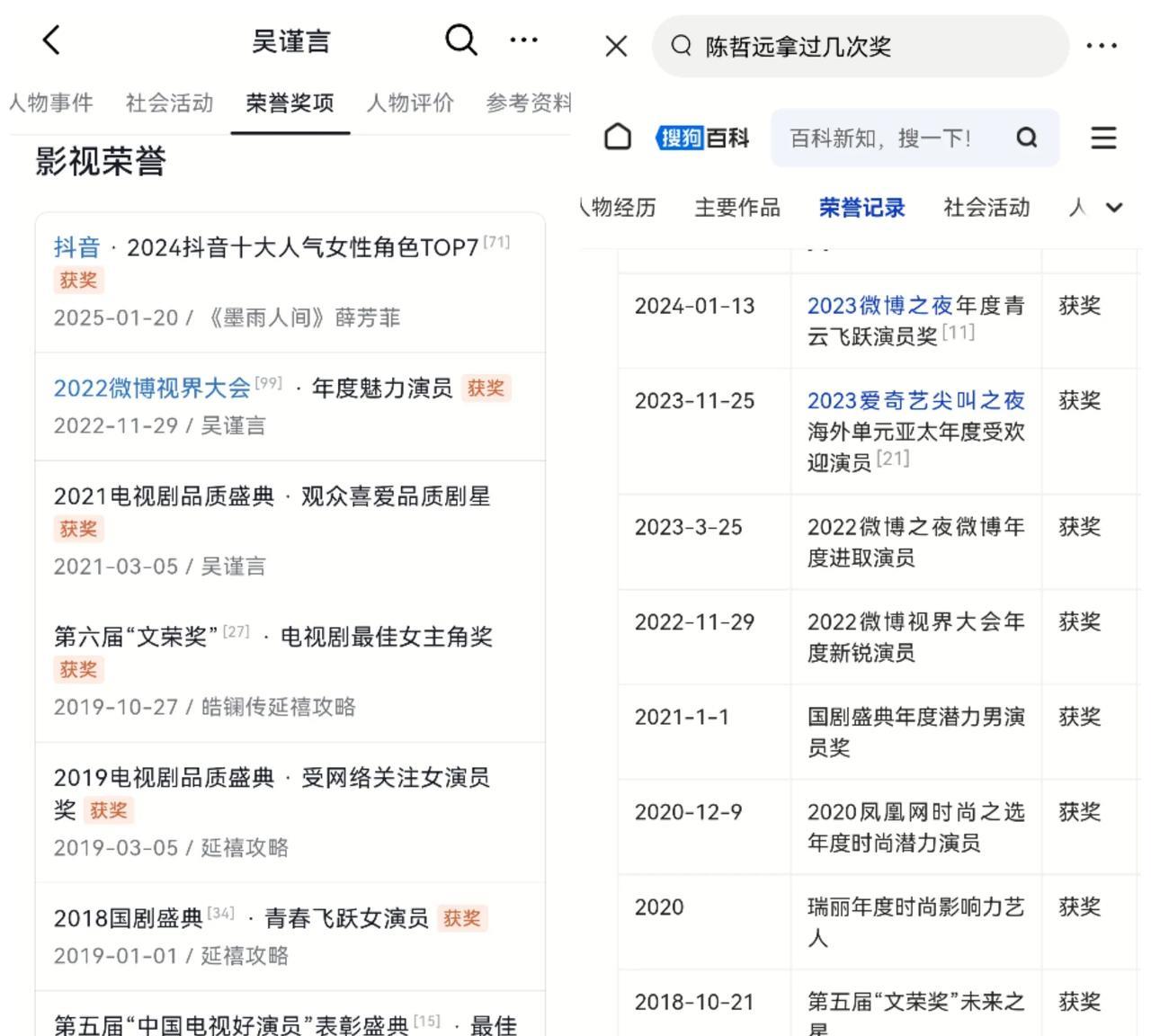
Task: Open the 2022微博视界大会 link
Action: click(x=152, y=388)
